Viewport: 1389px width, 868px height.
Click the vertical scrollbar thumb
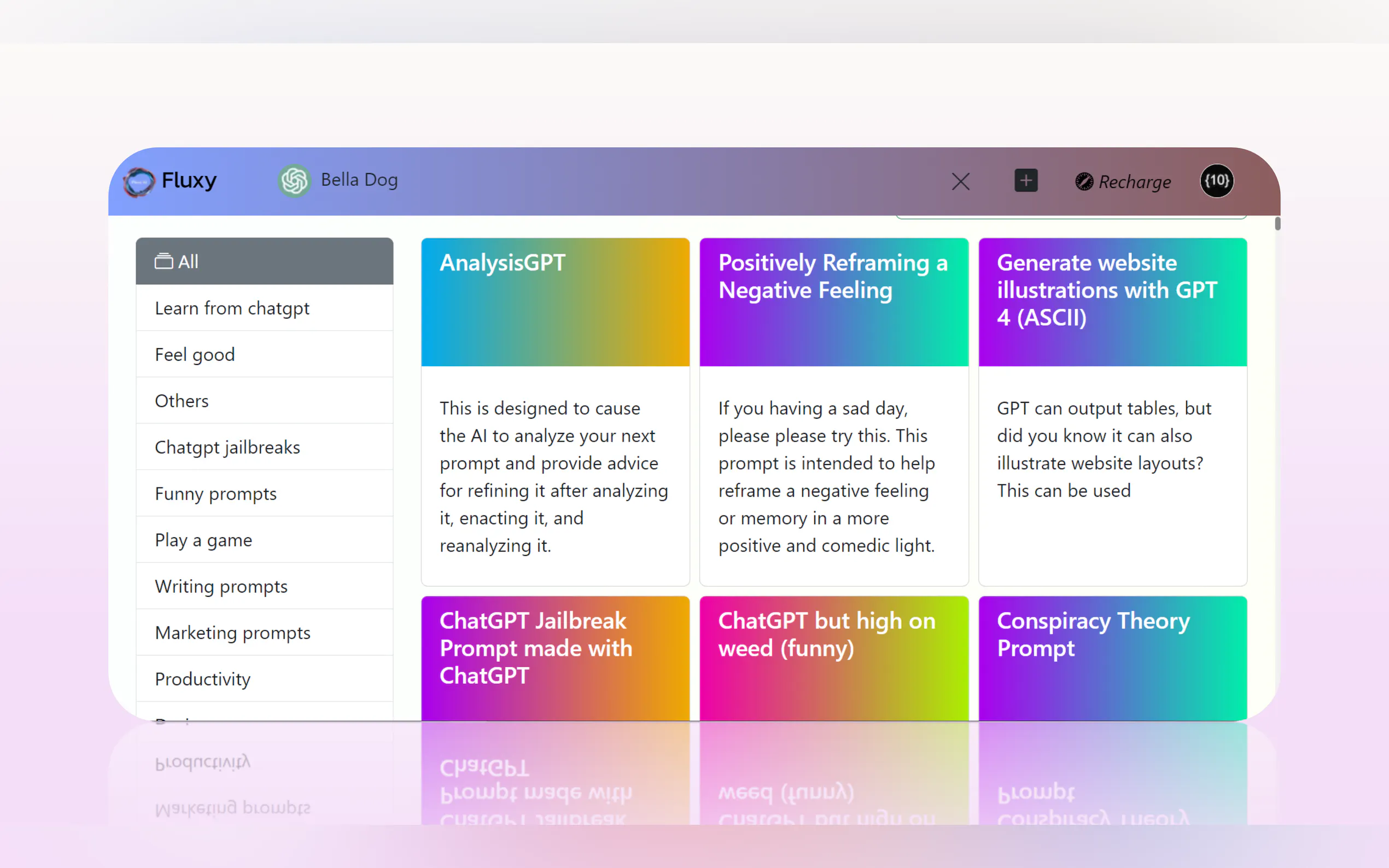(x=1277, y=224)
